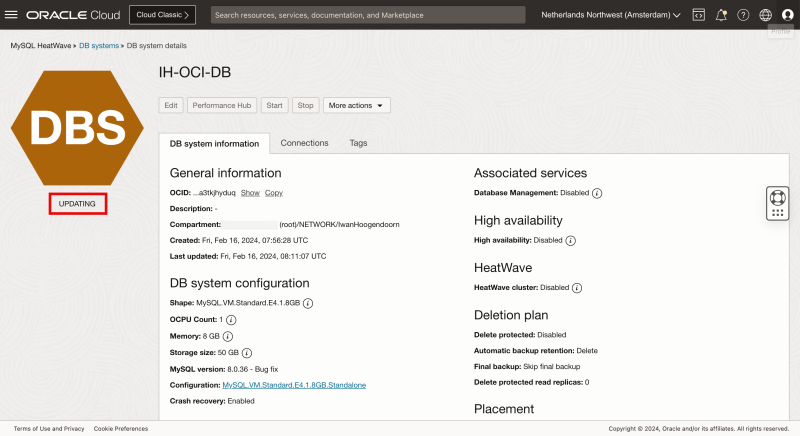800x436 pixels.
Task: Click the Final backup value
Action: point(552,367)
